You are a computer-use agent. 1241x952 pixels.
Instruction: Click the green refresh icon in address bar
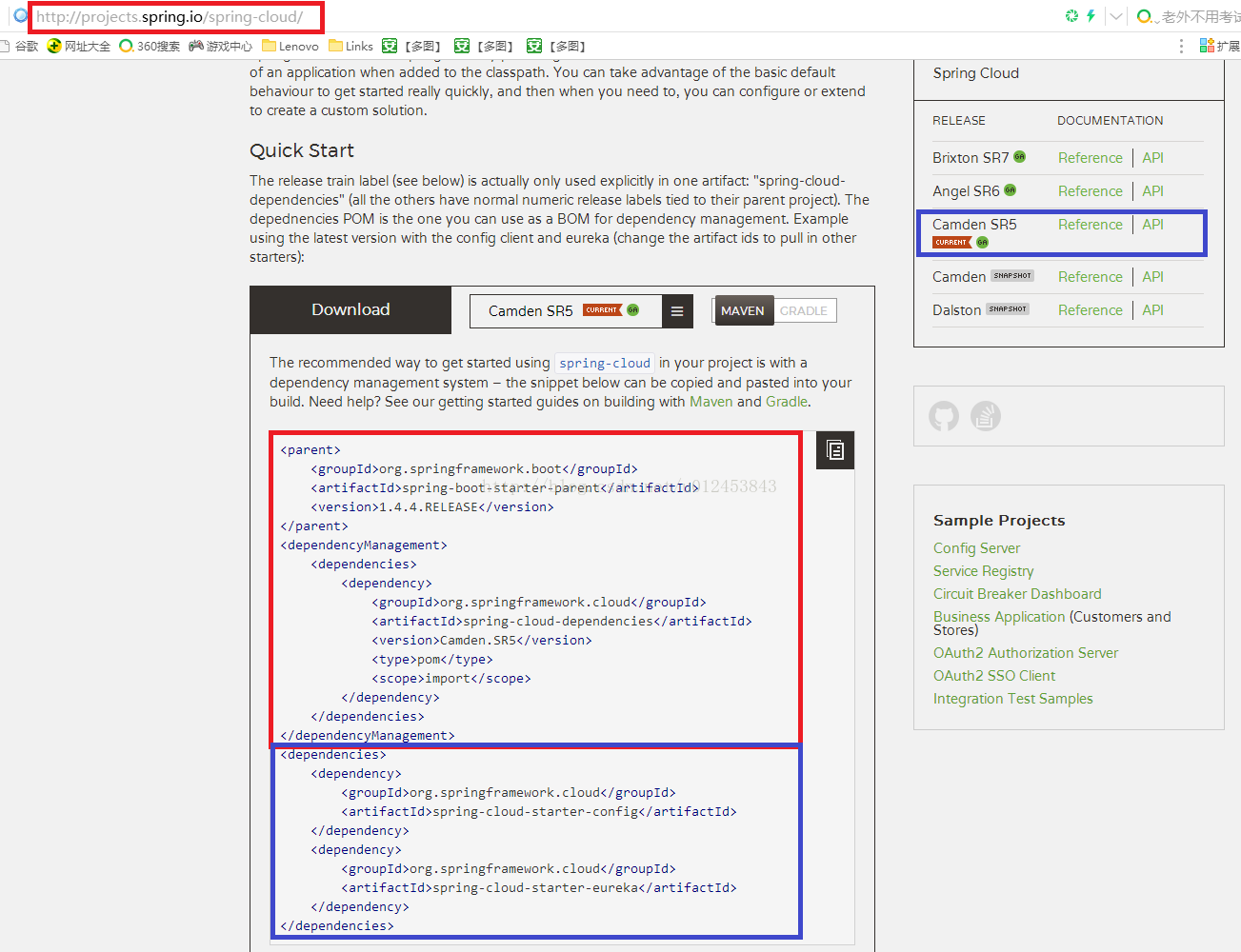[1071, 16]
